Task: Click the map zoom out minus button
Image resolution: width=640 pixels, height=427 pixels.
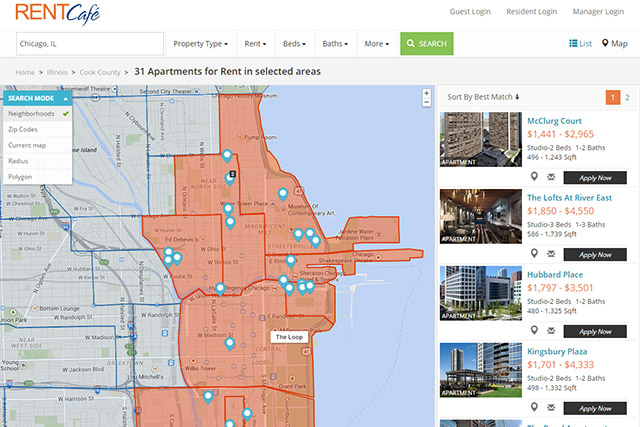Action: point(427,102)
